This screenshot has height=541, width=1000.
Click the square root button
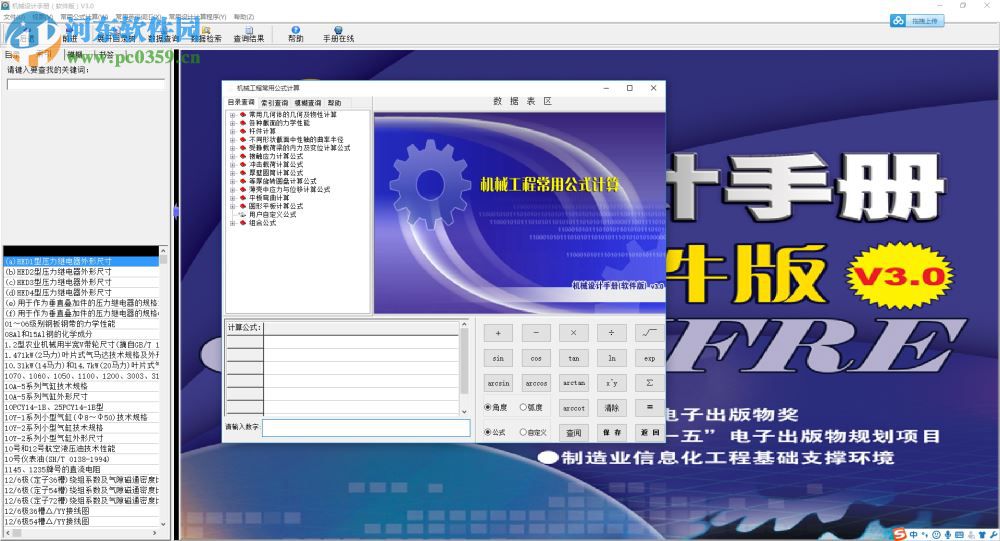(649, 333)
